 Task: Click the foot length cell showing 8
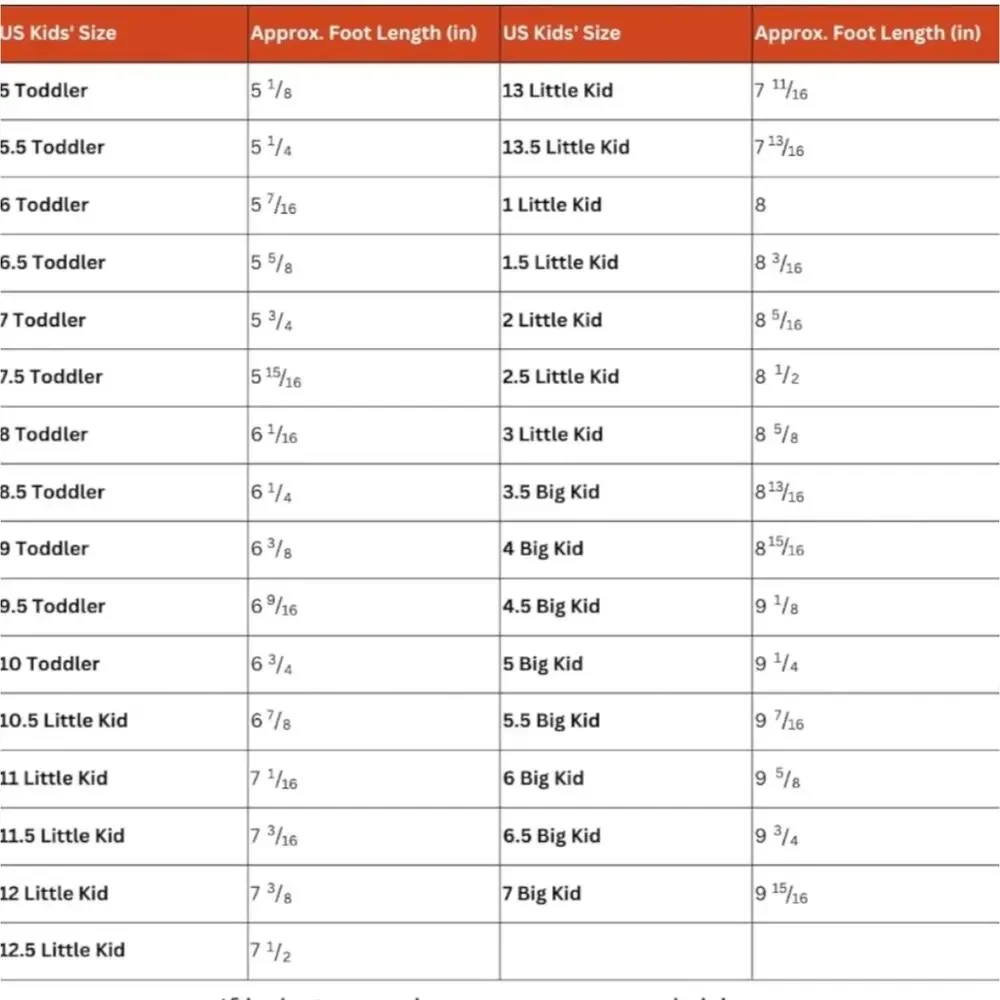click(760, 205)
